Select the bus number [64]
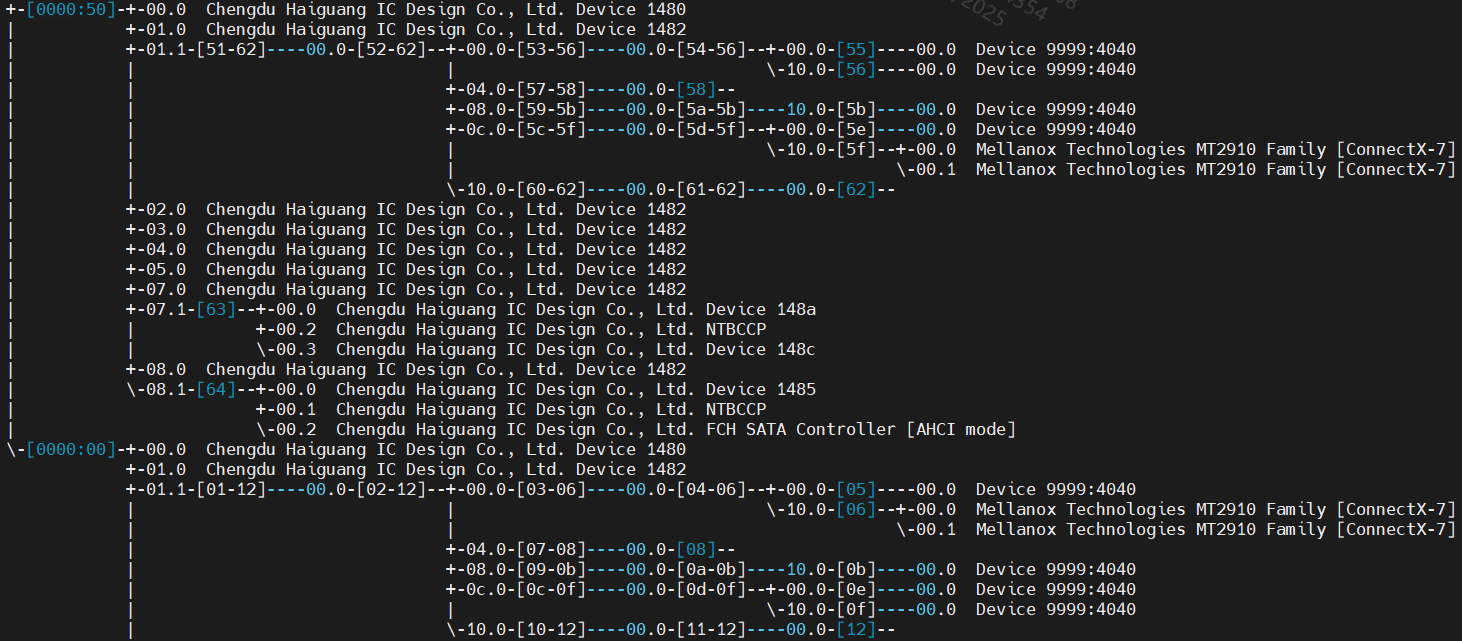This screenshot has height=641, width=1462. pyautogui.click(x=216, y=389)
